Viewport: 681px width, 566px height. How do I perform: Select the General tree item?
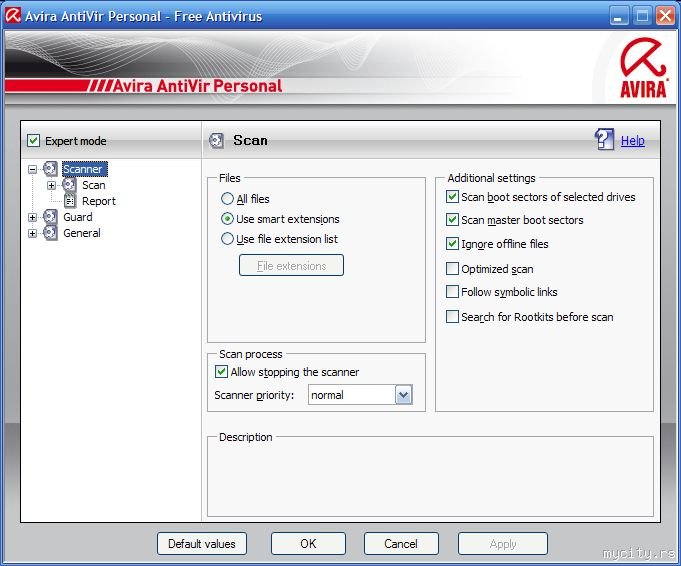click(82, 233)
